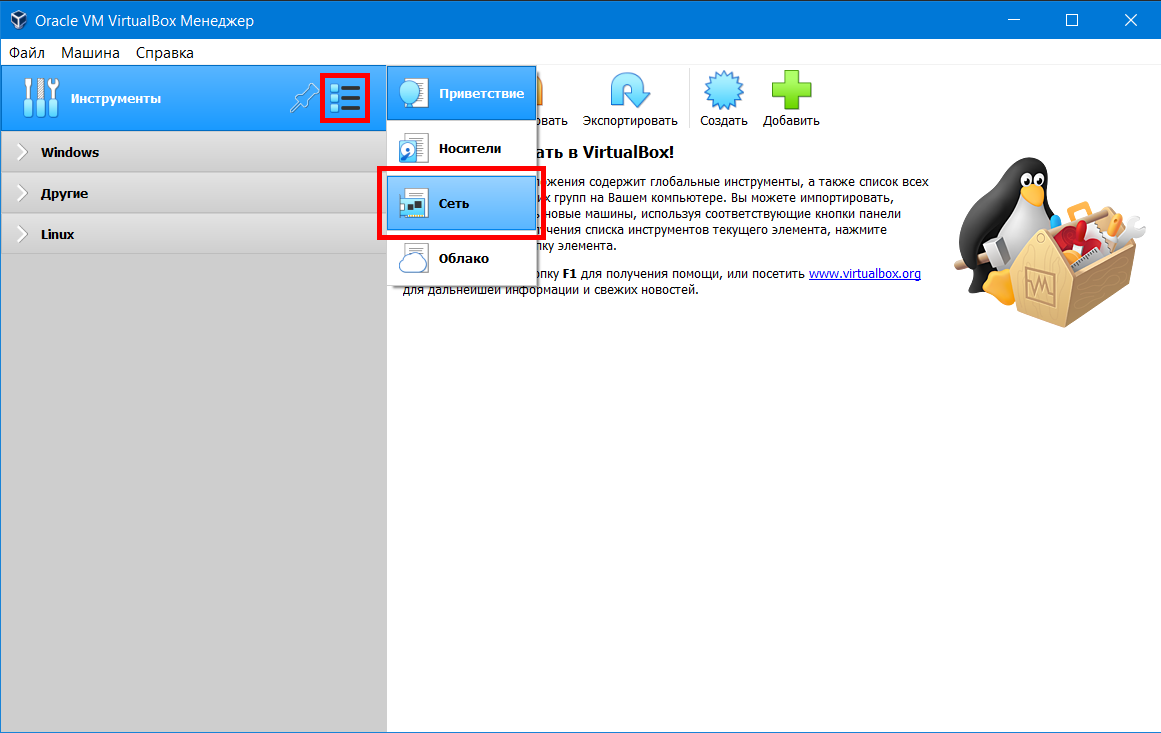
Task: Choose Сеть in the tools popup
Action: click(x=461, y=203)
